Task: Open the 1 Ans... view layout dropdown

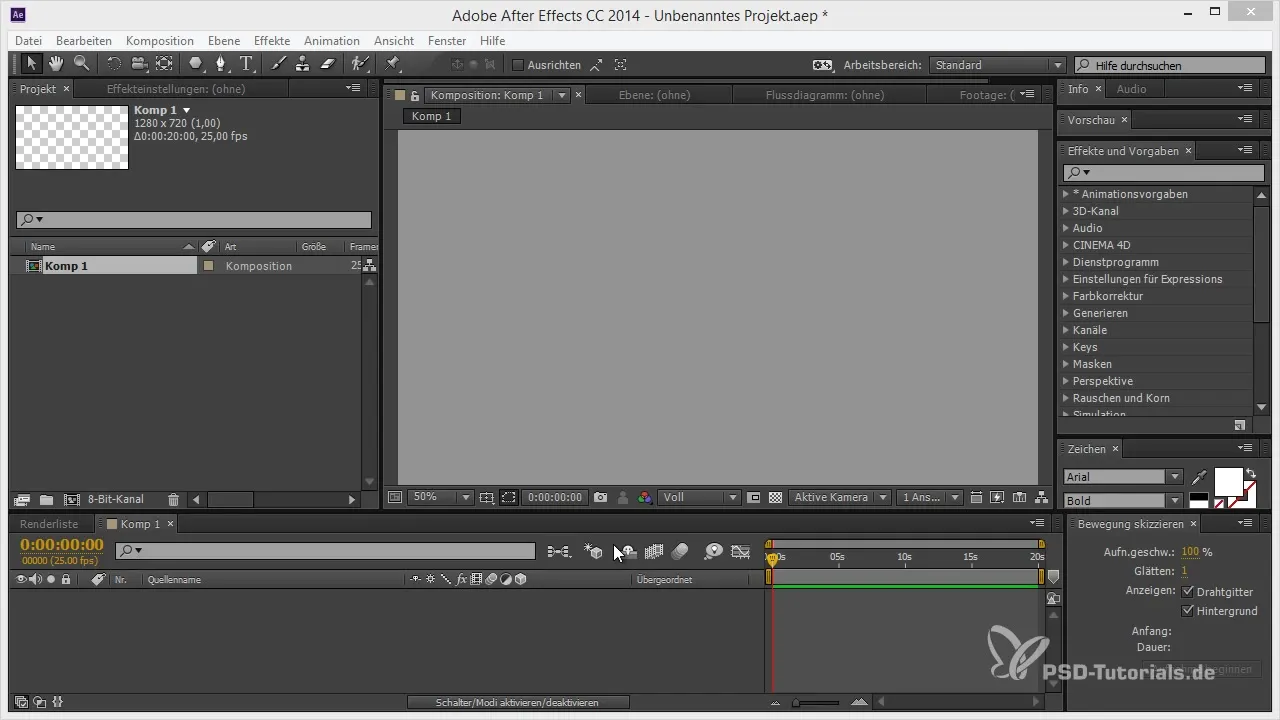Action: tap(930, 497)
